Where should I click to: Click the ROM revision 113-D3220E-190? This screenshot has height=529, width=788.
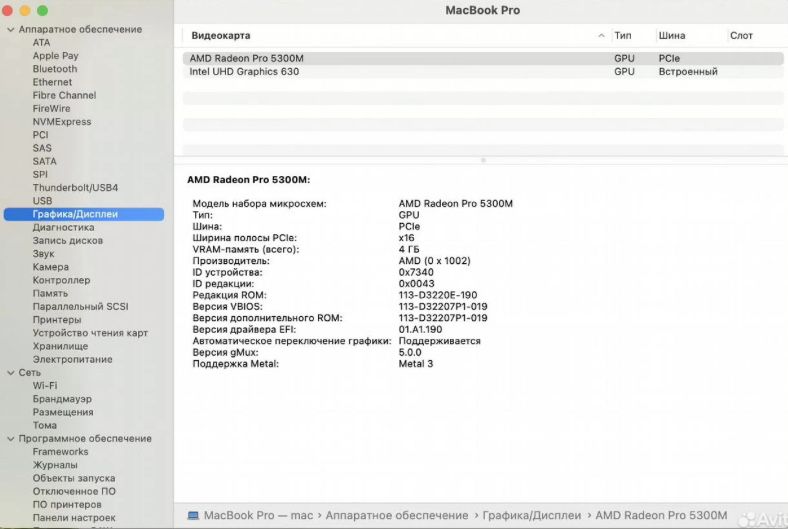(x=438, y=295)
